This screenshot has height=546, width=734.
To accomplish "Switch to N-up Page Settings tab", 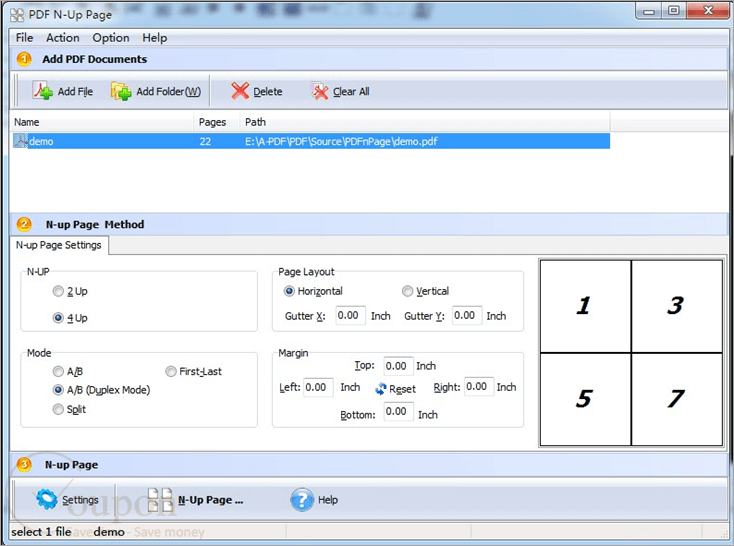I will [x=59, y=245].
